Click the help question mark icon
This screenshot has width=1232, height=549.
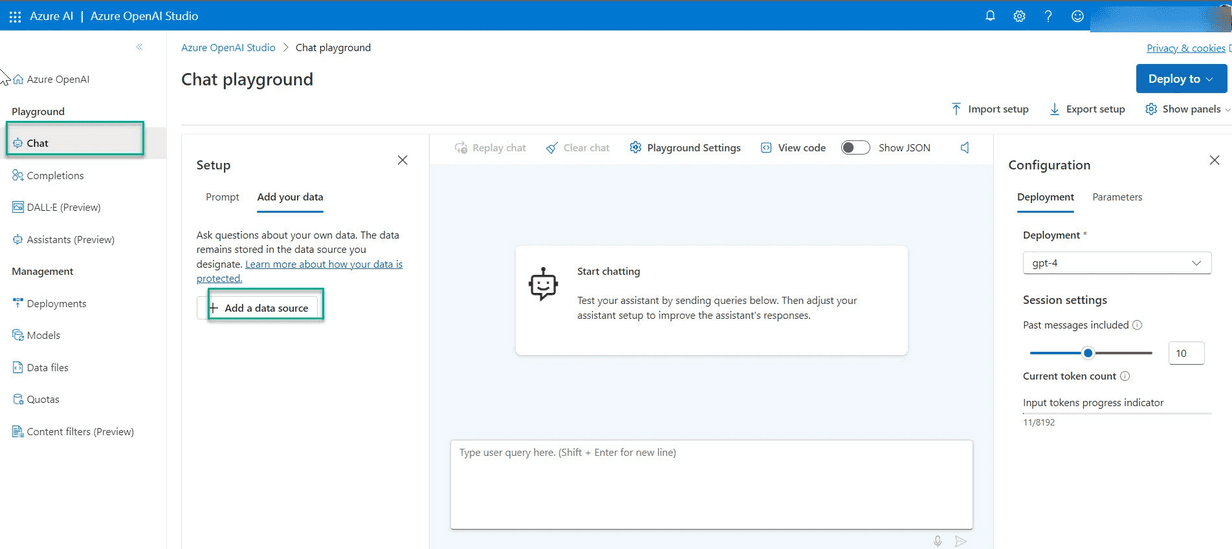coord(1048,16)
